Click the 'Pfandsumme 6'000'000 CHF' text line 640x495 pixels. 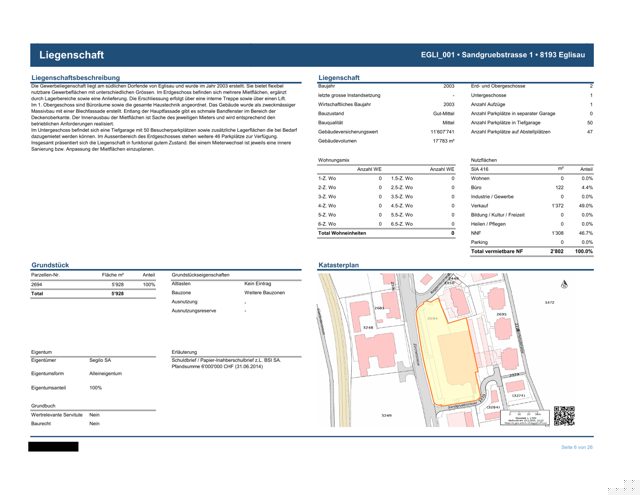tap(218, 366)
